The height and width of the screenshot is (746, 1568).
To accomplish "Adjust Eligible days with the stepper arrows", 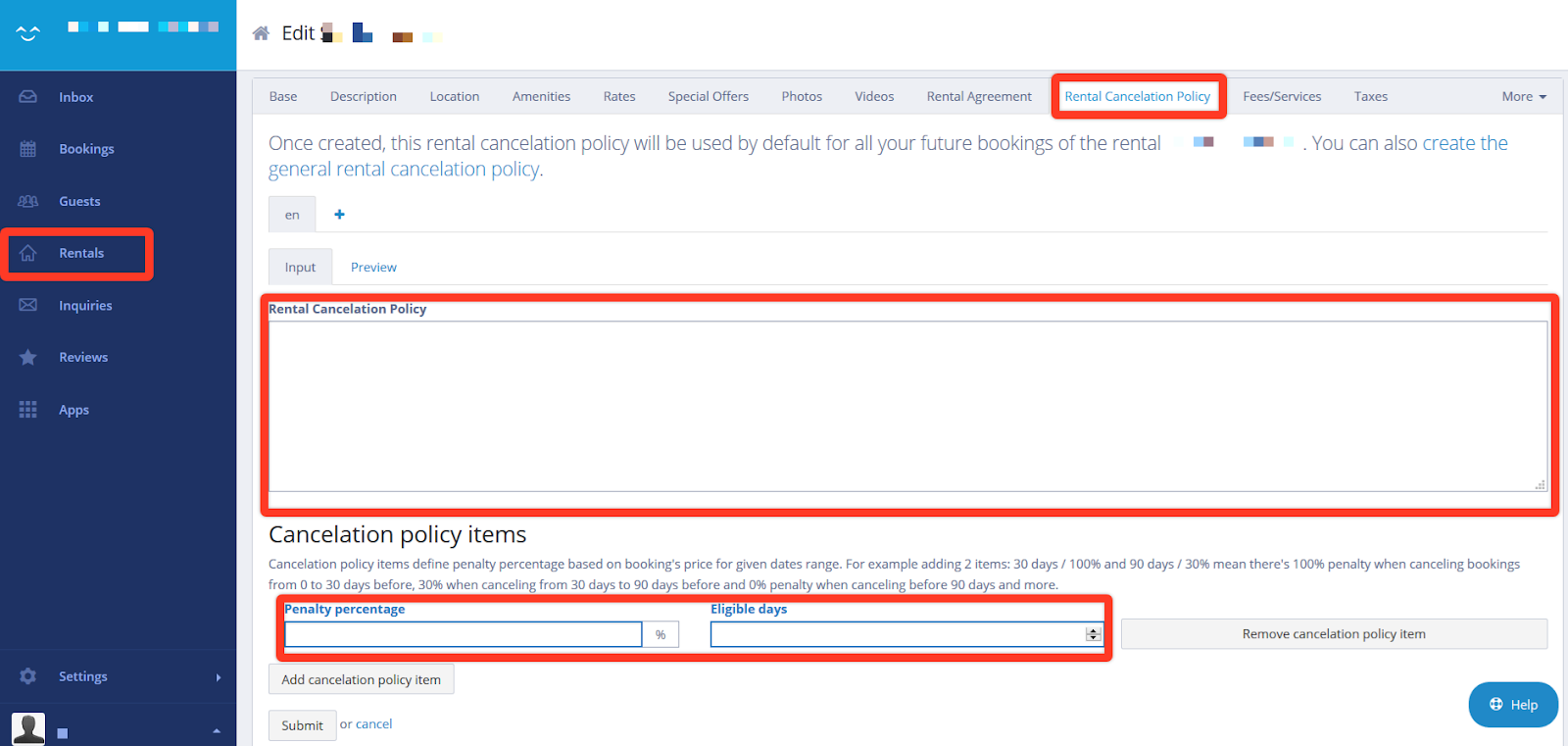I will click(x=1093, y=634).
